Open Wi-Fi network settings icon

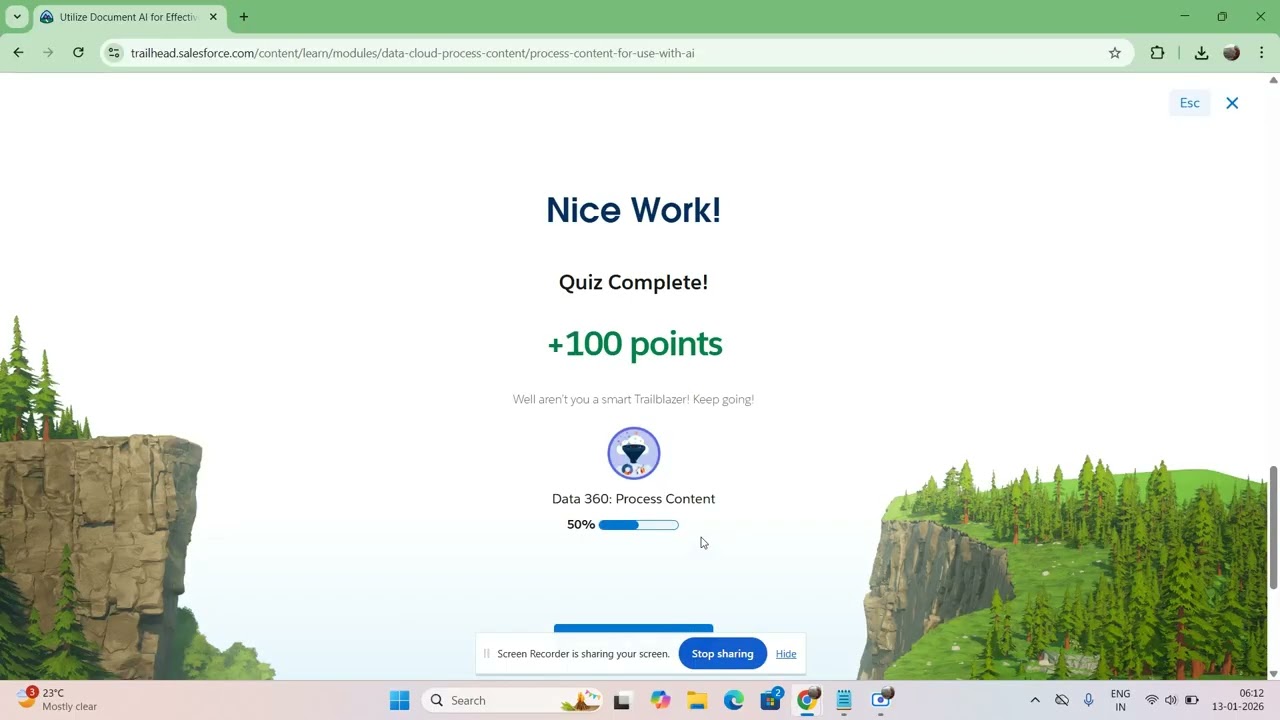click(1152, 700)
